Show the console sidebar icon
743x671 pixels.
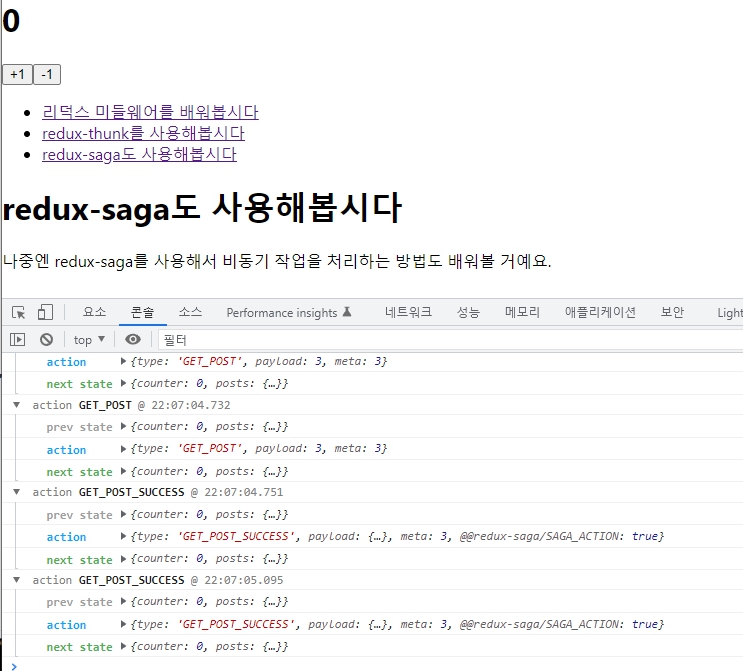(x=18, y=339)
